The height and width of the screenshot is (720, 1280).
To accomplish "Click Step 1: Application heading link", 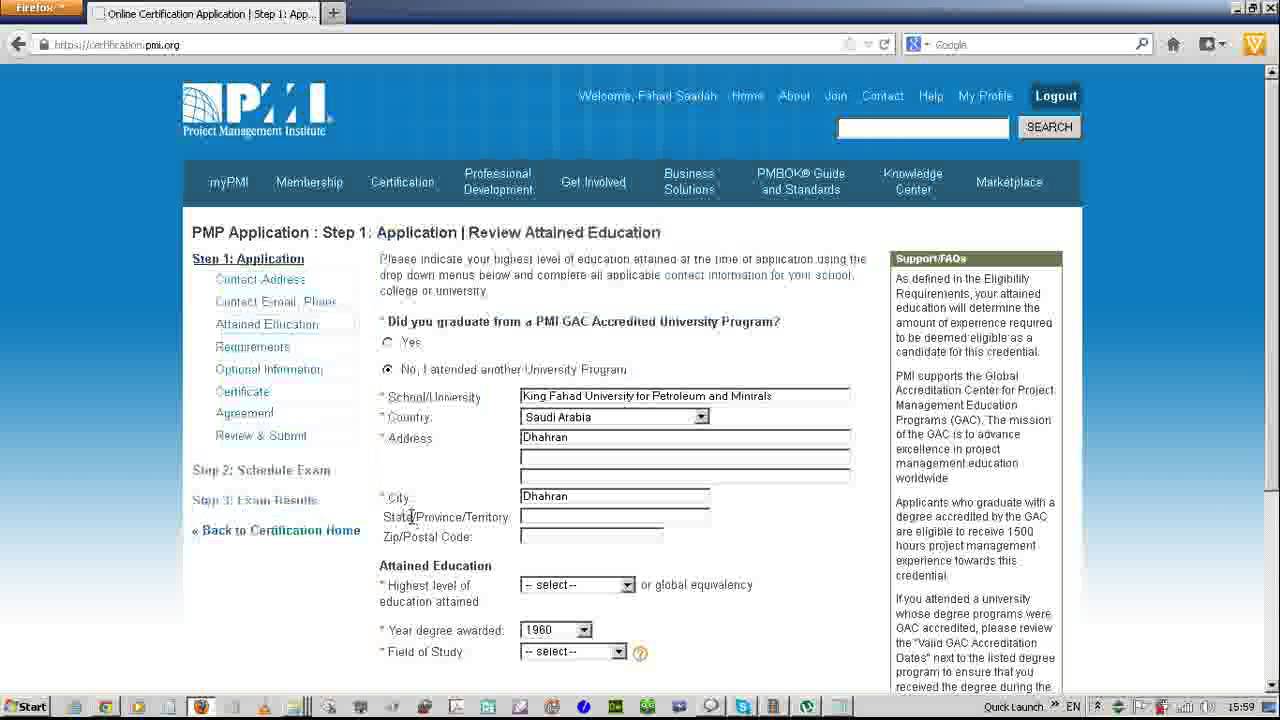I will (248, 259).
